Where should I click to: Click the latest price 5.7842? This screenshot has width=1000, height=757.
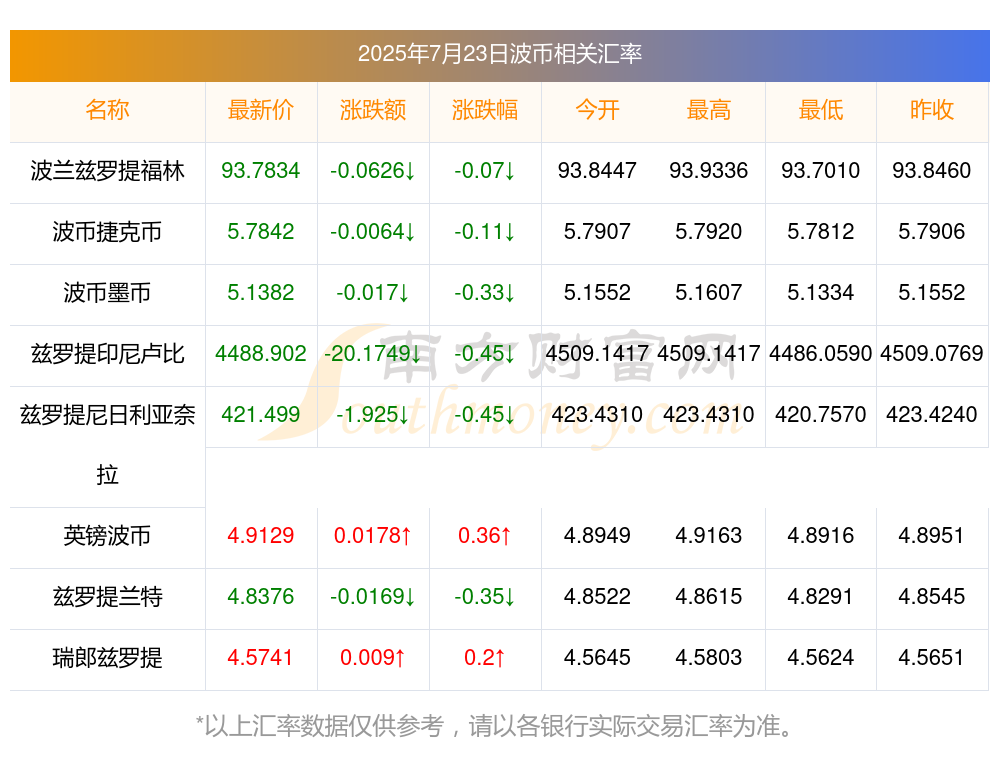[261, 232]
